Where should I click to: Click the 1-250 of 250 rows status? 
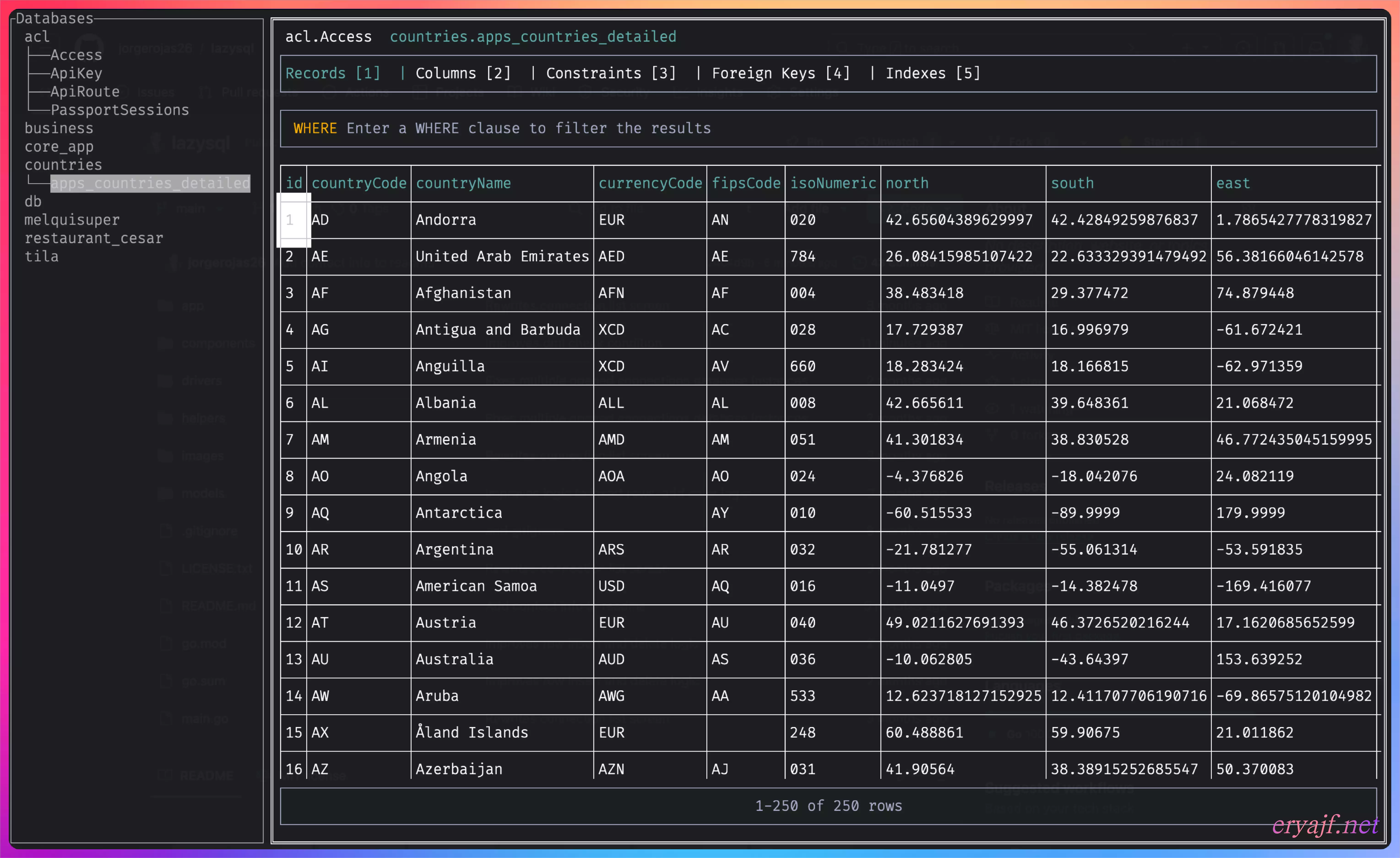[x=828, y=806]
